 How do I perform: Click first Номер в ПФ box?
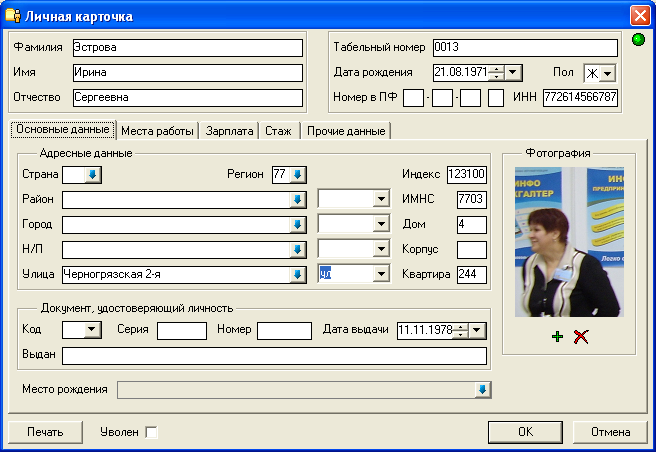[413, 98]
